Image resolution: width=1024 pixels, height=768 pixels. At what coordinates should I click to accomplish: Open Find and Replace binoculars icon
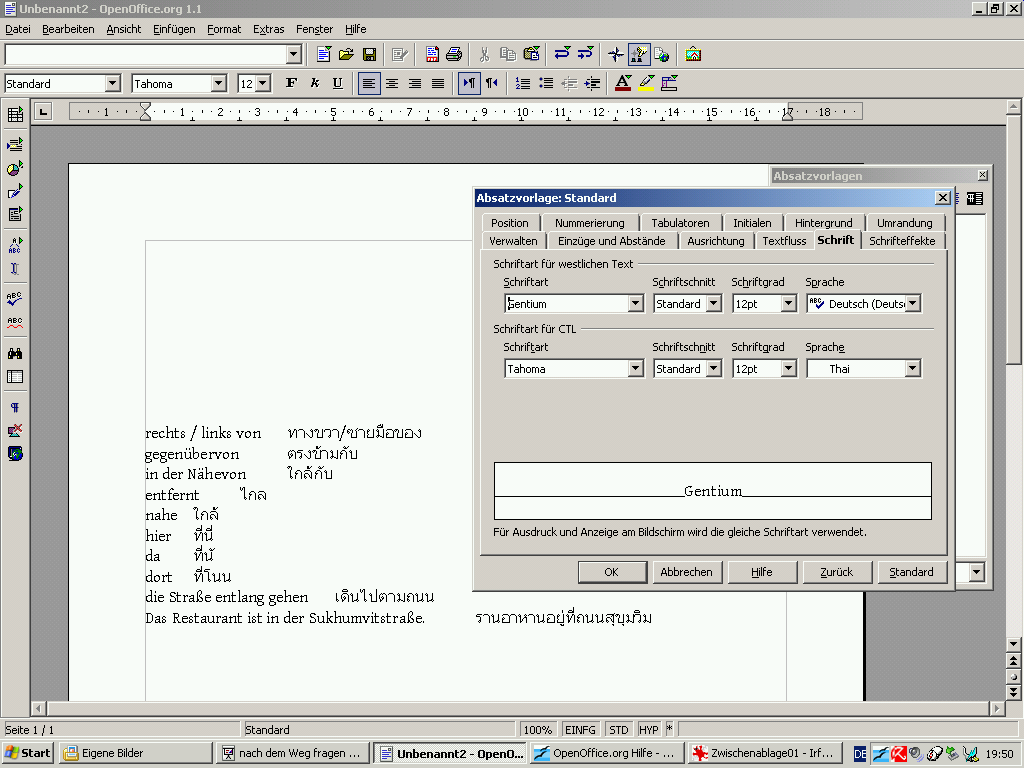point(15,353)
